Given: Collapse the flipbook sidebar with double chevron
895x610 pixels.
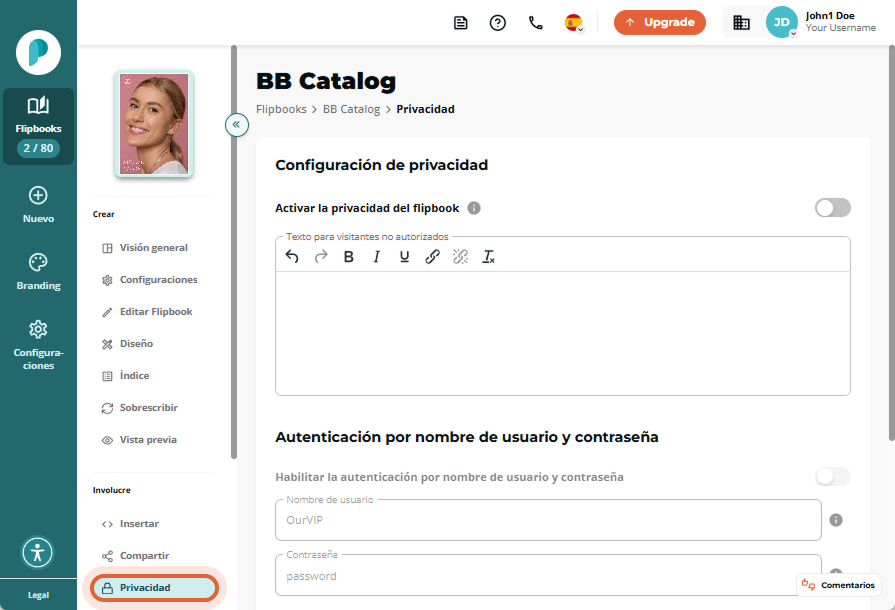Looking at the screenshot, I should [x=236, y=124].
